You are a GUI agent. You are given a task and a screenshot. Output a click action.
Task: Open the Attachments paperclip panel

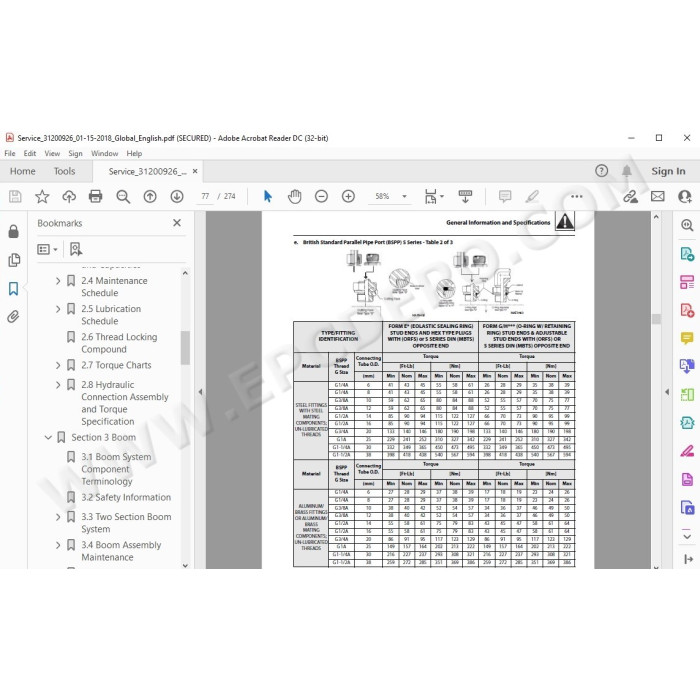coord(13,317)
